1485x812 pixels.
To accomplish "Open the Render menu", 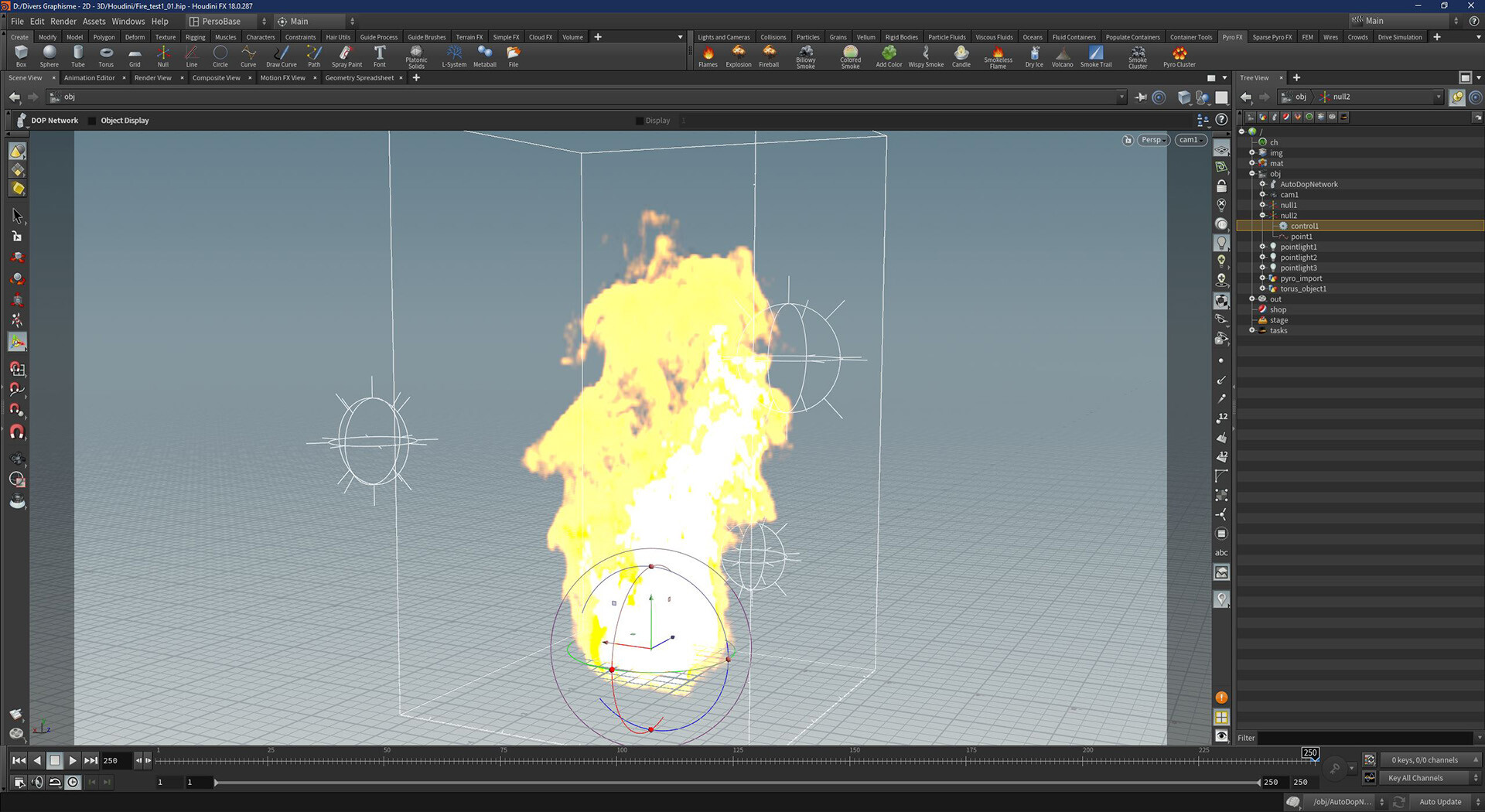I will coord(63,21).
